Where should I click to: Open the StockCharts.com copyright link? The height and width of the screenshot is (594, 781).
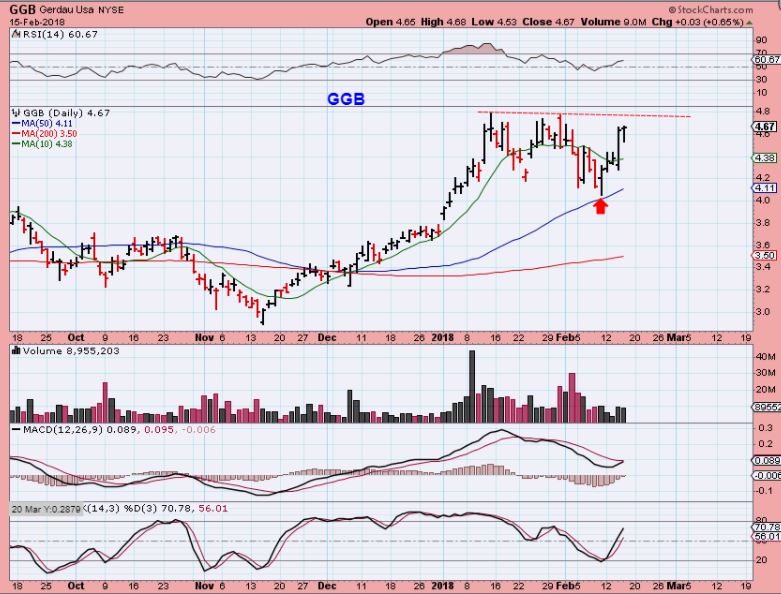point(711,9)
